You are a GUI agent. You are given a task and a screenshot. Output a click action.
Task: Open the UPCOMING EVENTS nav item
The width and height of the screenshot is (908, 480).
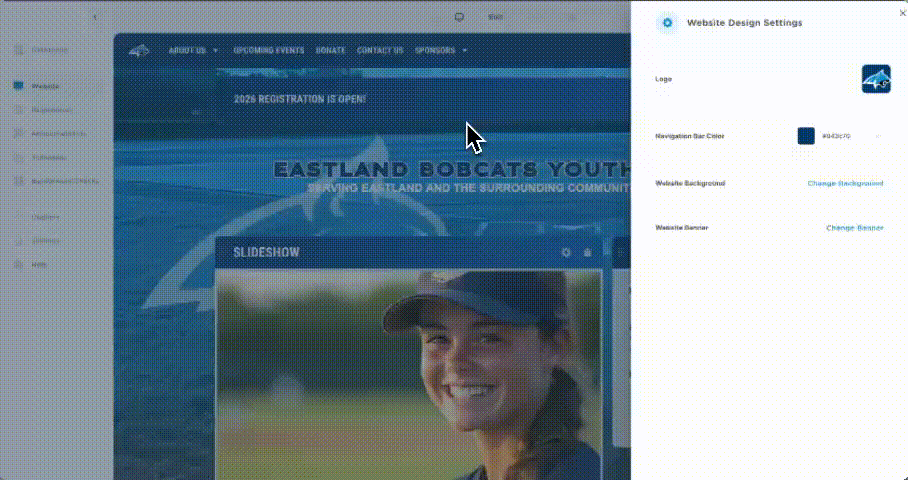(269, 51)
